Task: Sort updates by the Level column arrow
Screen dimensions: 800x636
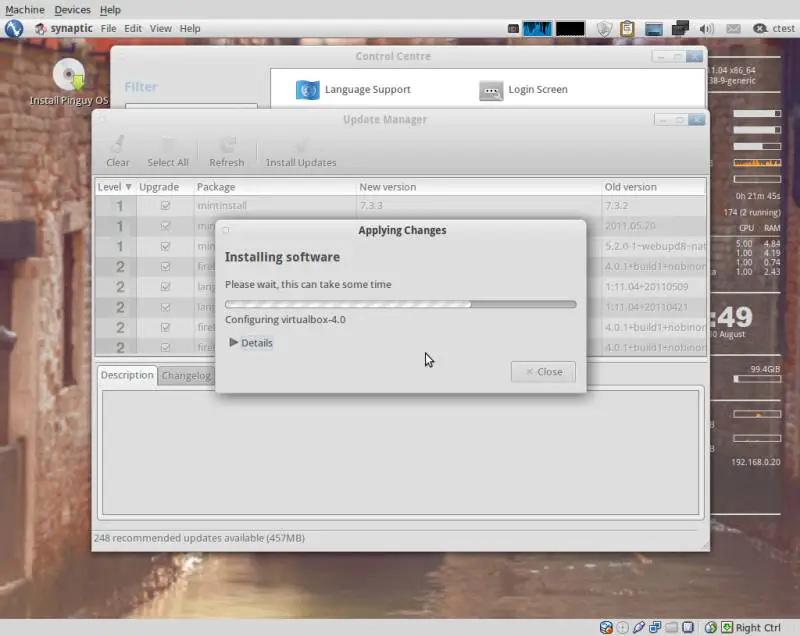Action: (x=128, y=187)
